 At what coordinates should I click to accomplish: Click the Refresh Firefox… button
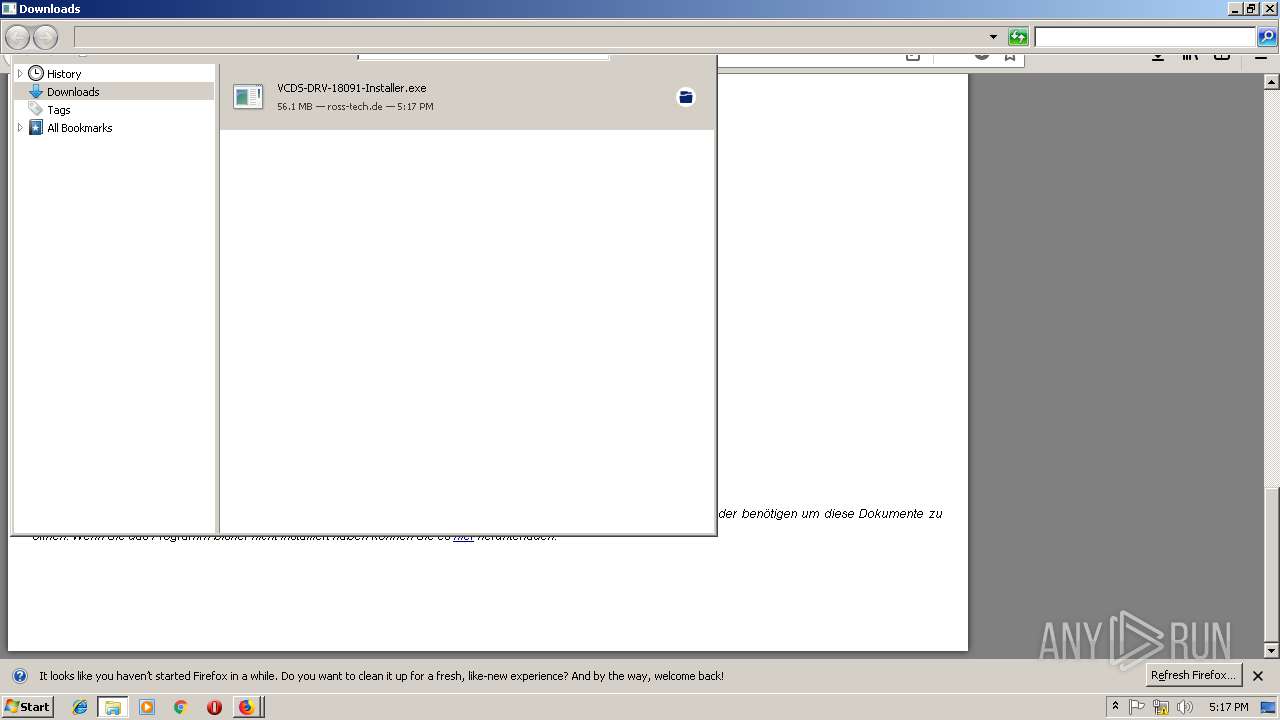click(x=1193, y=675)
